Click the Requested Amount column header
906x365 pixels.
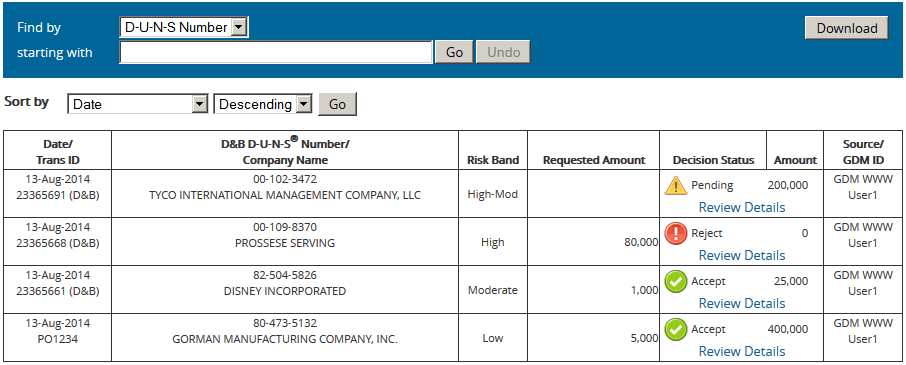click(594, 160)
